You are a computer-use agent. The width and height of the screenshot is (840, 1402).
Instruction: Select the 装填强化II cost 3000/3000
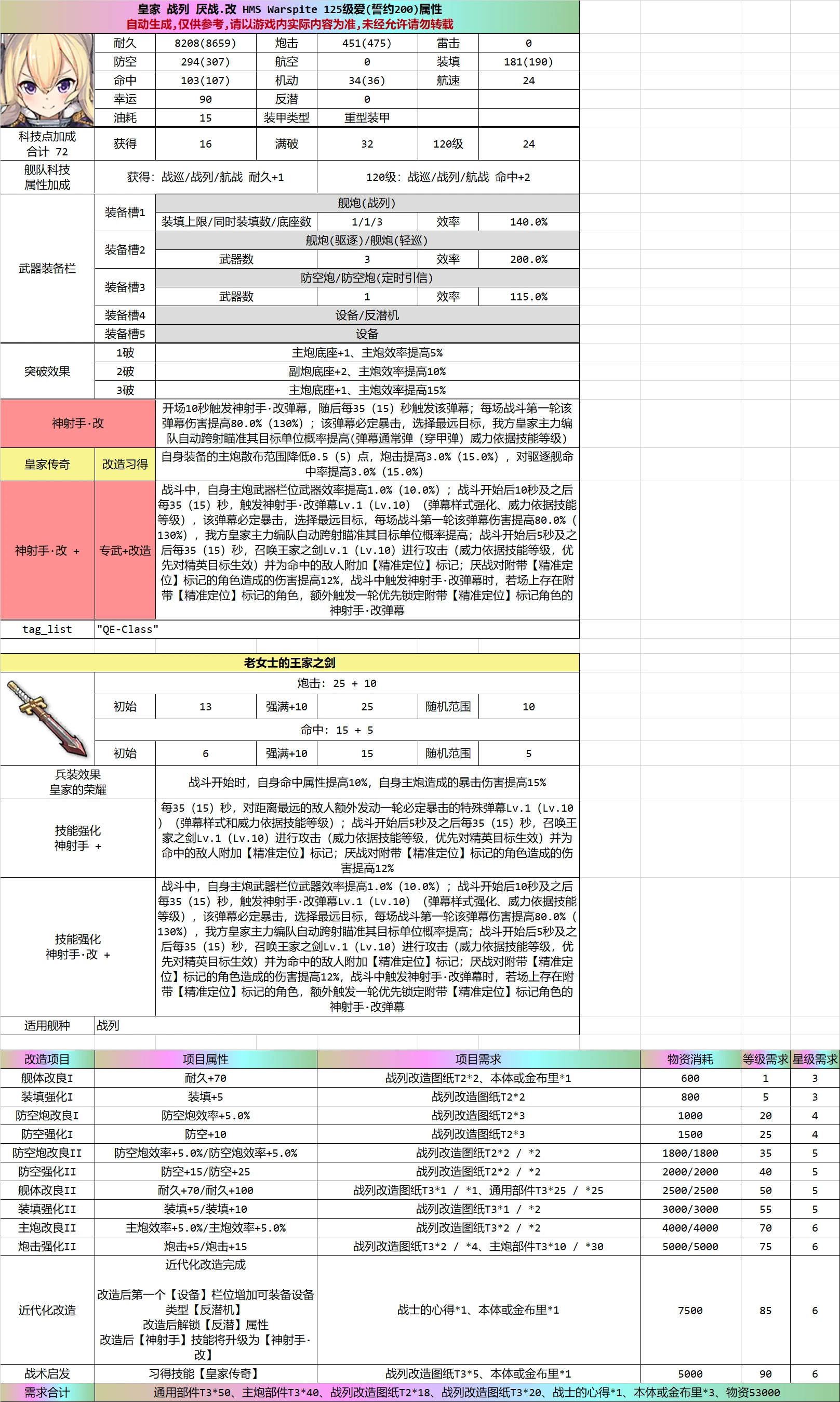(x=690, y=1209)
